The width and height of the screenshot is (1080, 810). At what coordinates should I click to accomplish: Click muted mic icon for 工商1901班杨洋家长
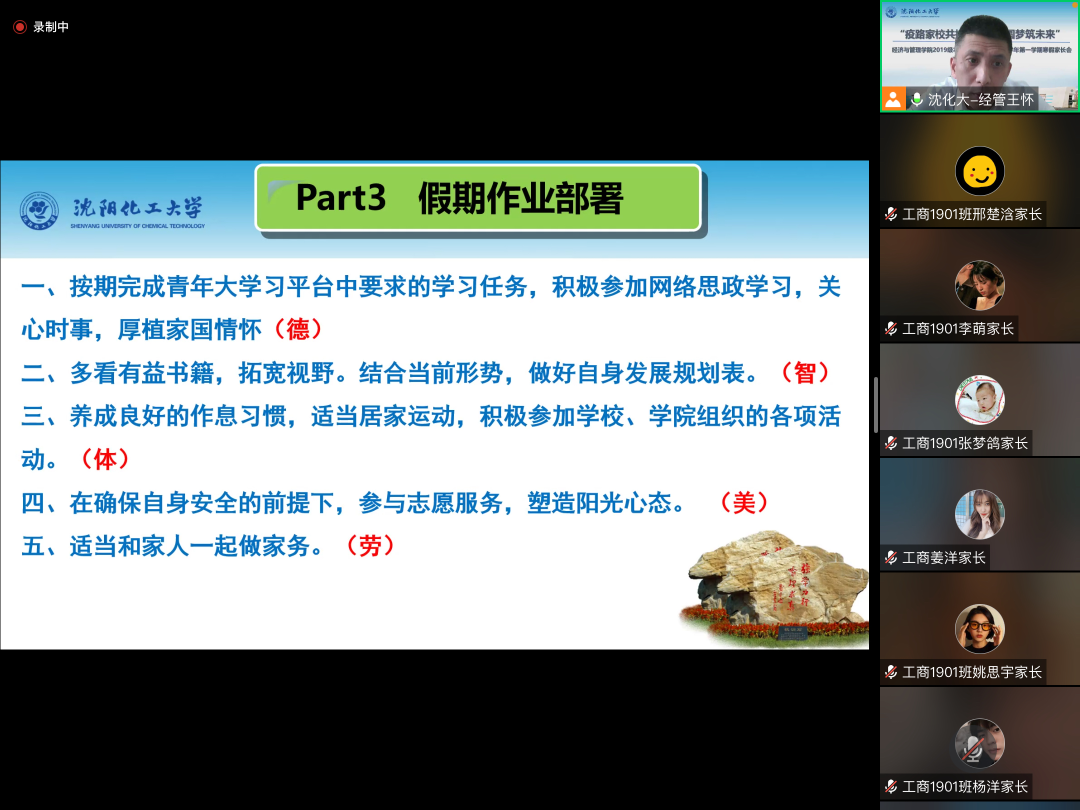click(x=891, y=786)
